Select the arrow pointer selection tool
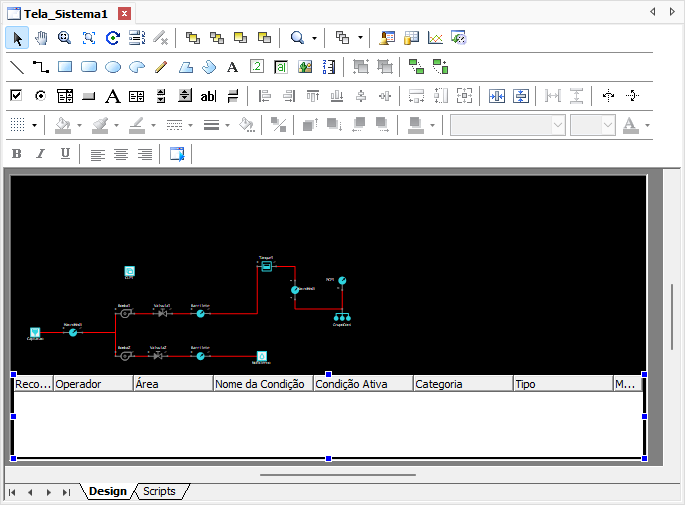This screenshot has width=685, height=505. (x=18, y=38)
